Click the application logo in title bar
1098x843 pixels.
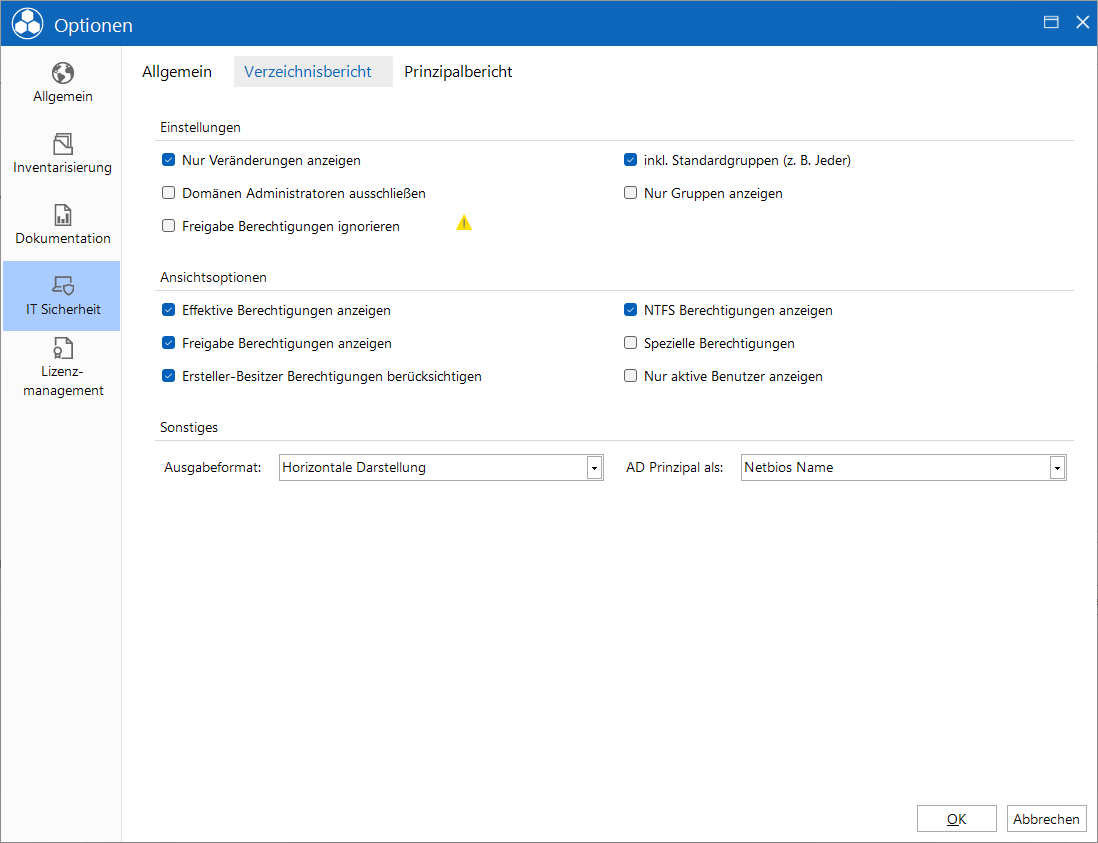[x=27, y=23]
